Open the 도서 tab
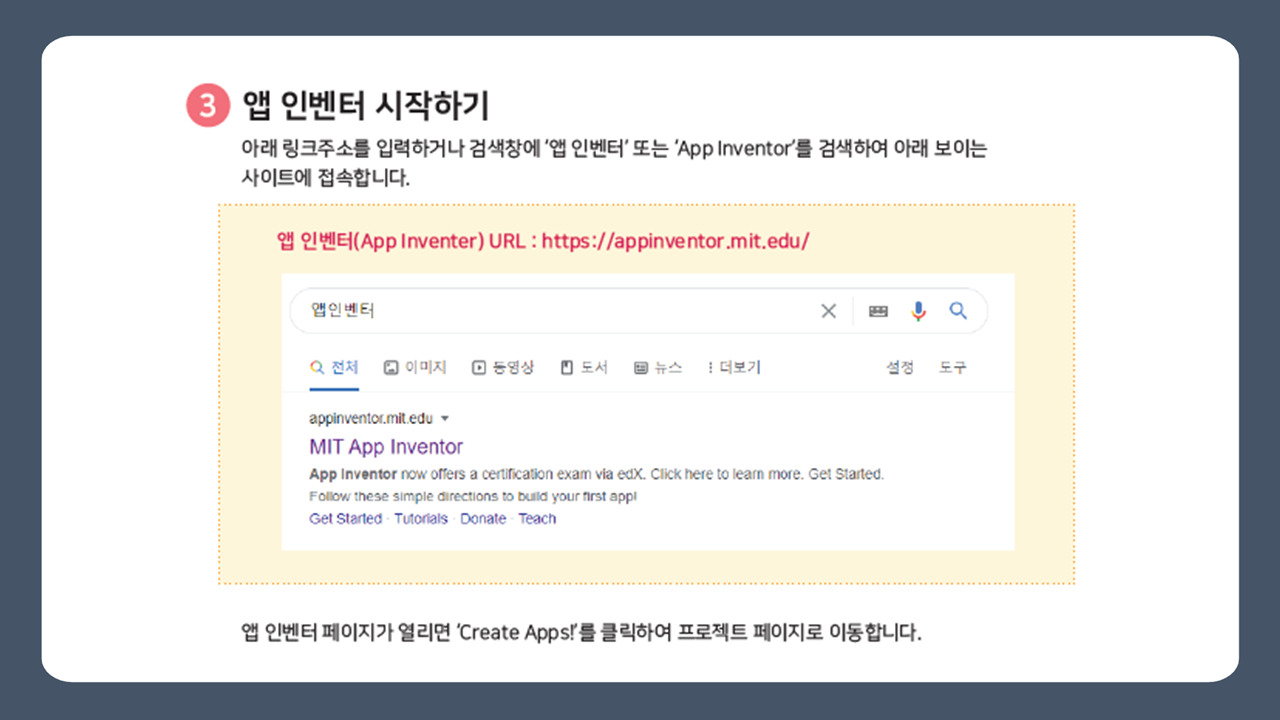 coord(584,367)
